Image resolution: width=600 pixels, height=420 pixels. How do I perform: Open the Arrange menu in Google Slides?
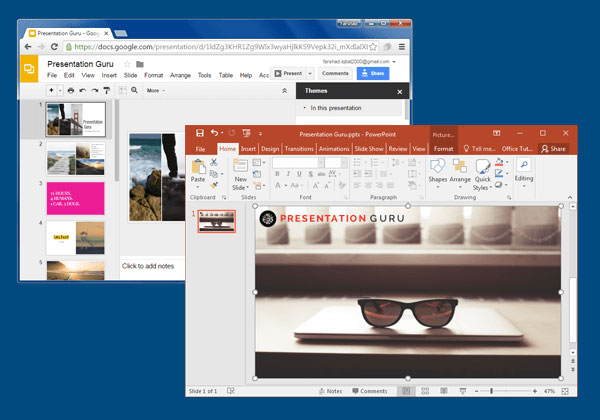coord(180,75)
